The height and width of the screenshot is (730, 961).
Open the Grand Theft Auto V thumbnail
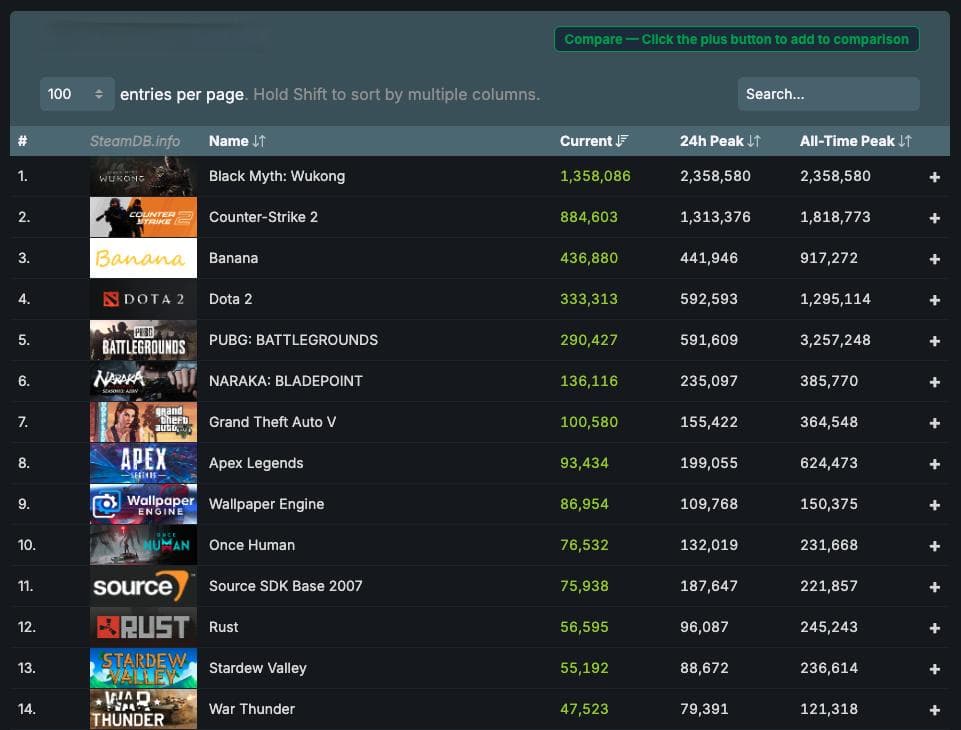click(x=143, y=422)
